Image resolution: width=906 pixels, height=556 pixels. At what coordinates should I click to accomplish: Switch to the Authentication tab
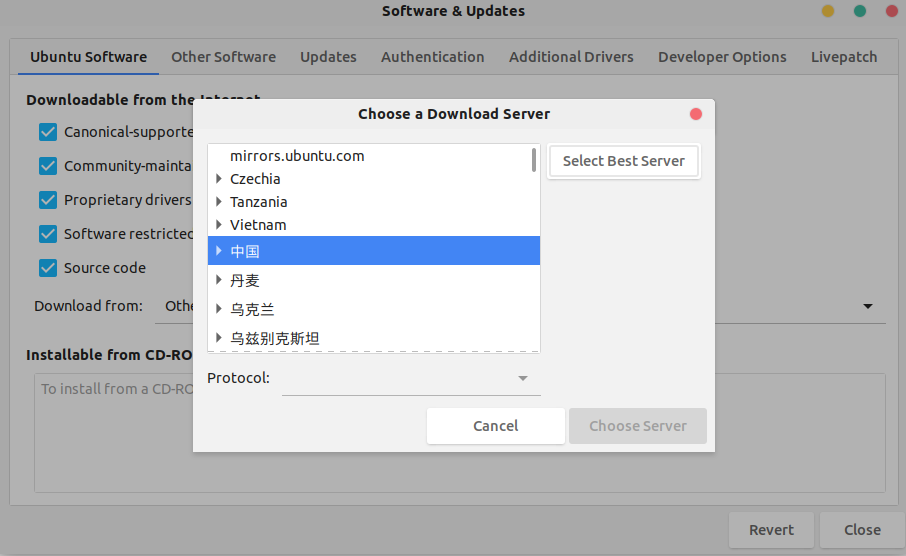433,57
